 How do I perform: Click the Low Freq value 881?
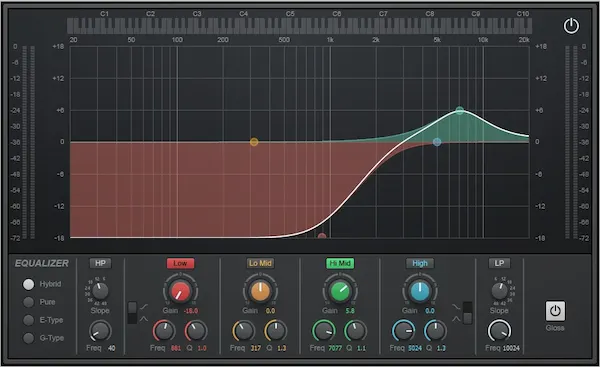pos(176,348)
